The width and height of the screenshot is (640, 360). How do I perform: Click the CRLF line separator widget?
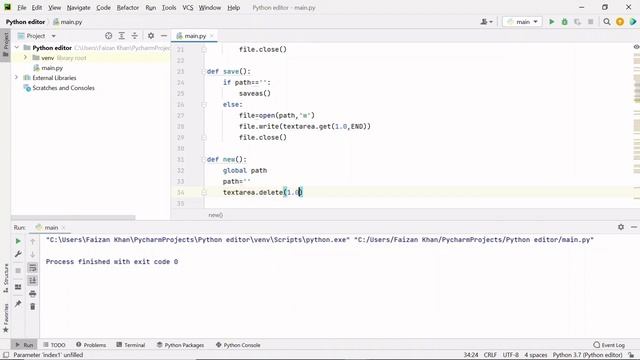pyautogui.click(x=490, y=355)
